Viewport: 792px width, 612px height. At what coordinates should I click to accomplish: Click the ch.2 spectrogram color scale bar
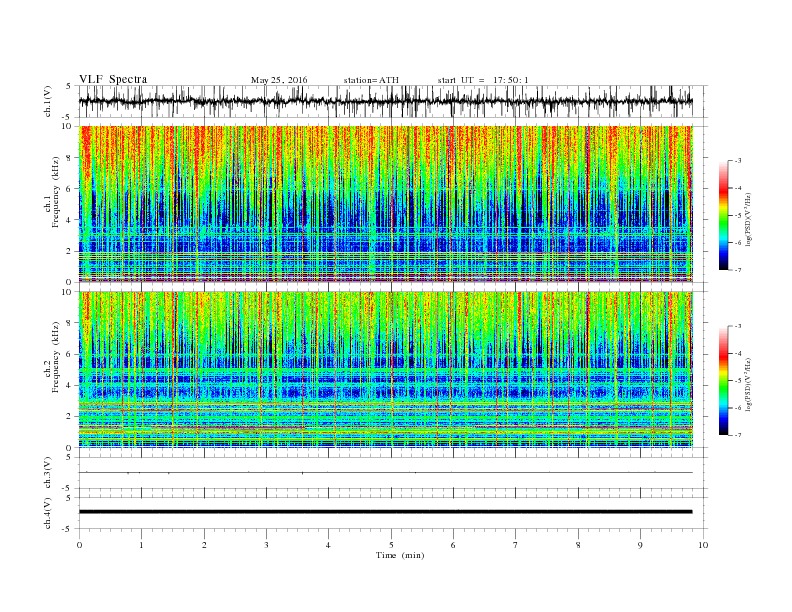coord(723,380)
